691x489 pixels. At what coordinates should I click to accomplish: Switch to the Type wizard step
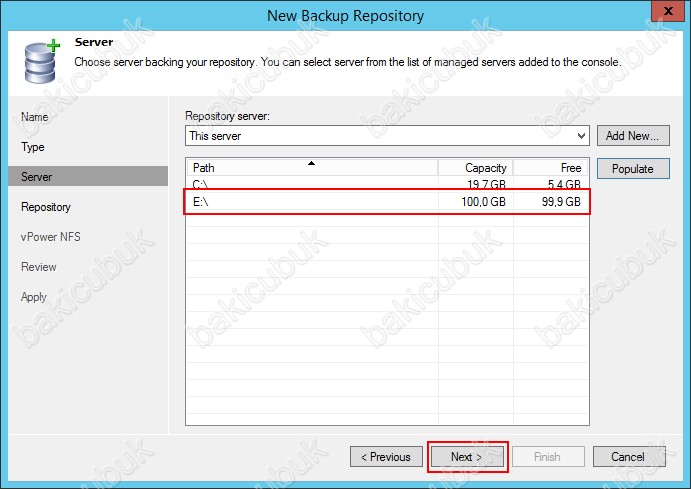tap(33, 147)
